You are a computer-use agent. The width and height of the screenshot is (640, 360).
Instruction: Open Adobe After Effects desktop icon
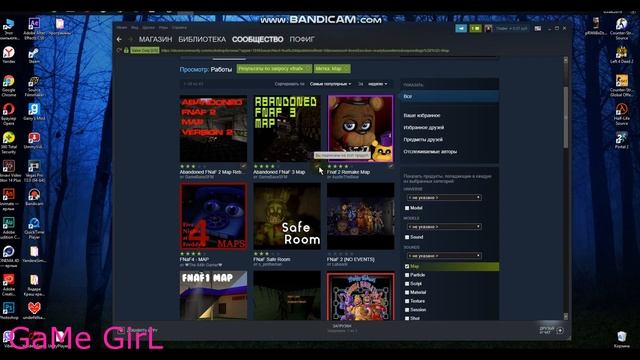coord(34,29)
